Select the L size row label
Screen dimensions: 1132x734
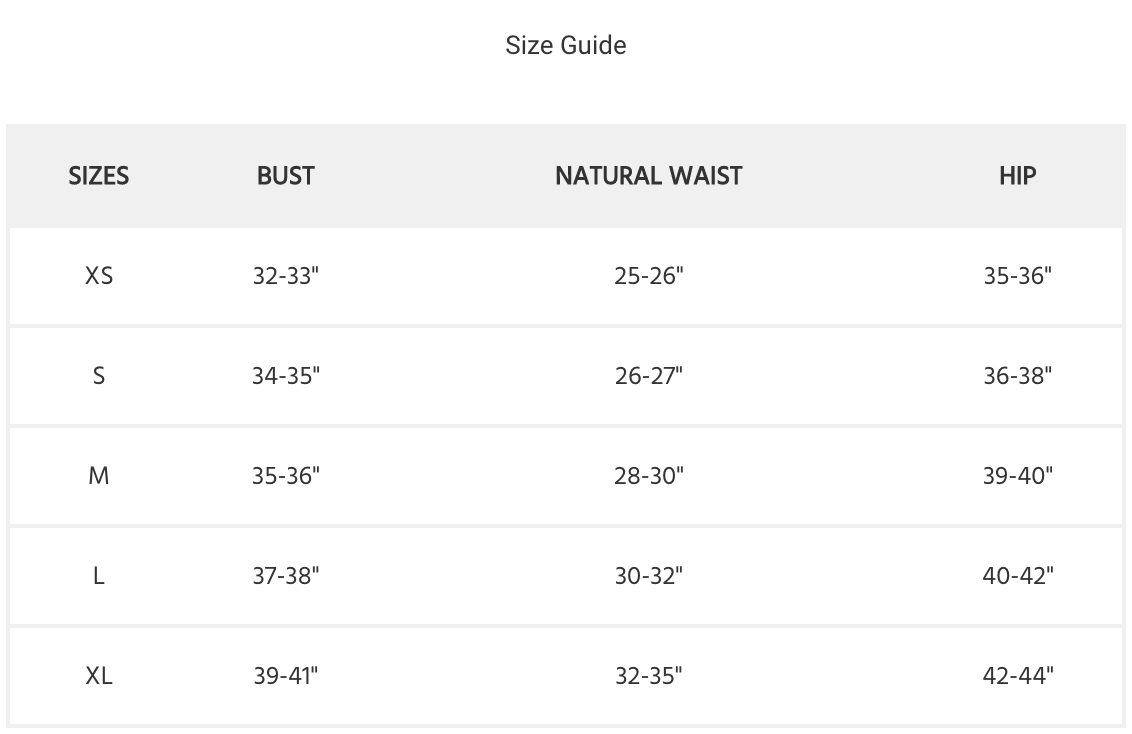click(x=99, y=576)
